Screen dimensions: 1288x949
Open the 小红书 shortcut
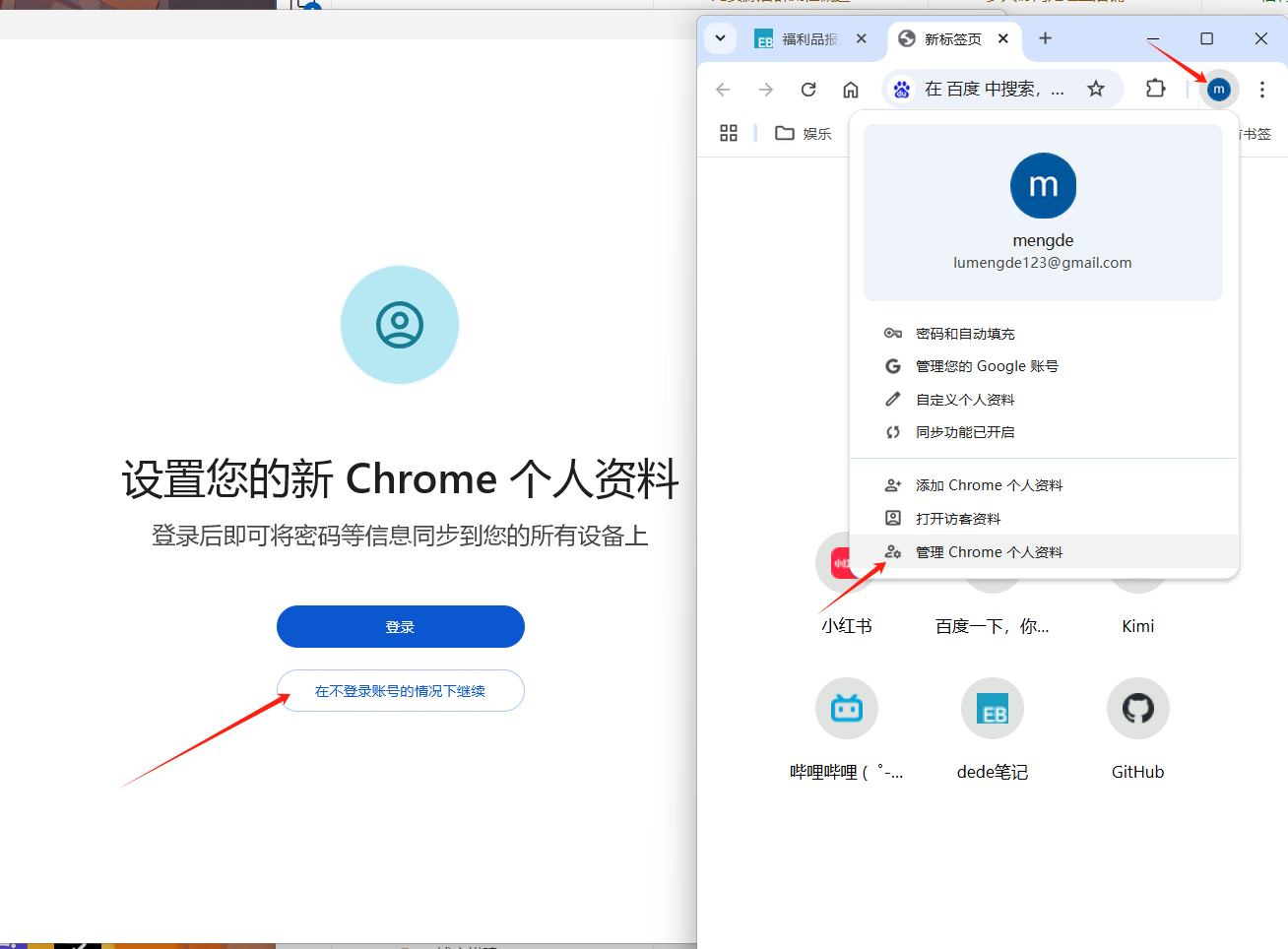[846, 562]
